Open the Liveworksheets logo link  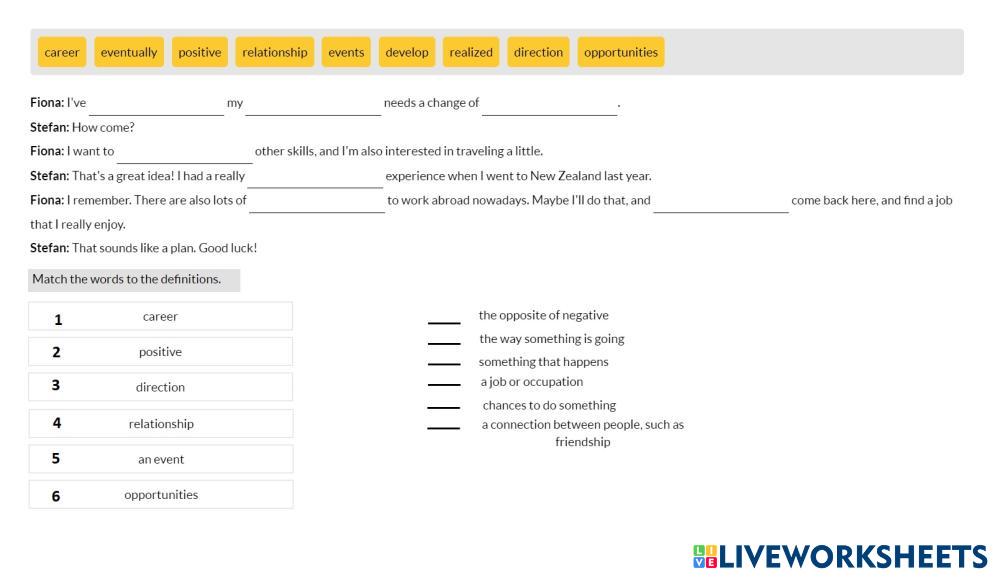tap(839, 557)
